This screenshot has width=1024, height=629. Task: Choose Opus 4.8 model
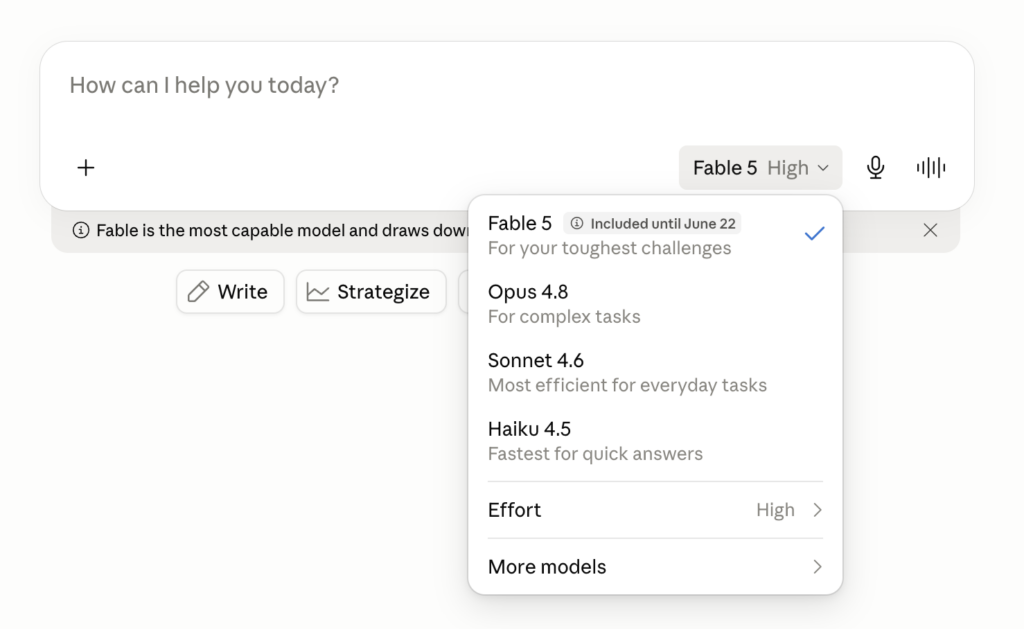655,304
